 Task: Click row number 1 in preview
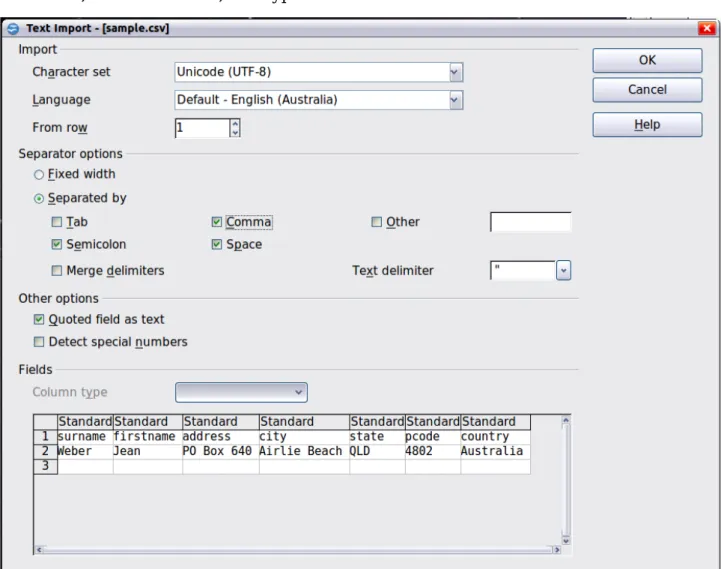(x=45, y=437)
